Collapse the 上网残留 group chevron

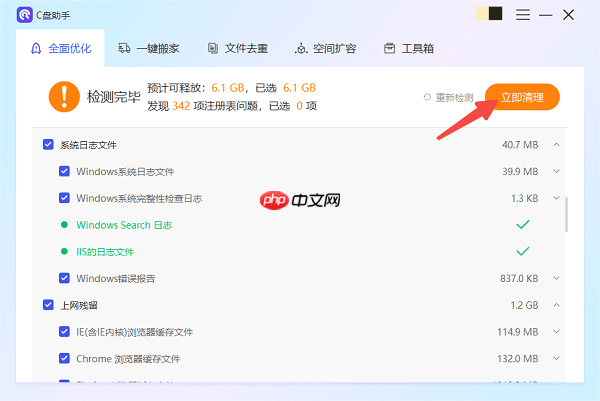[556, 305]
